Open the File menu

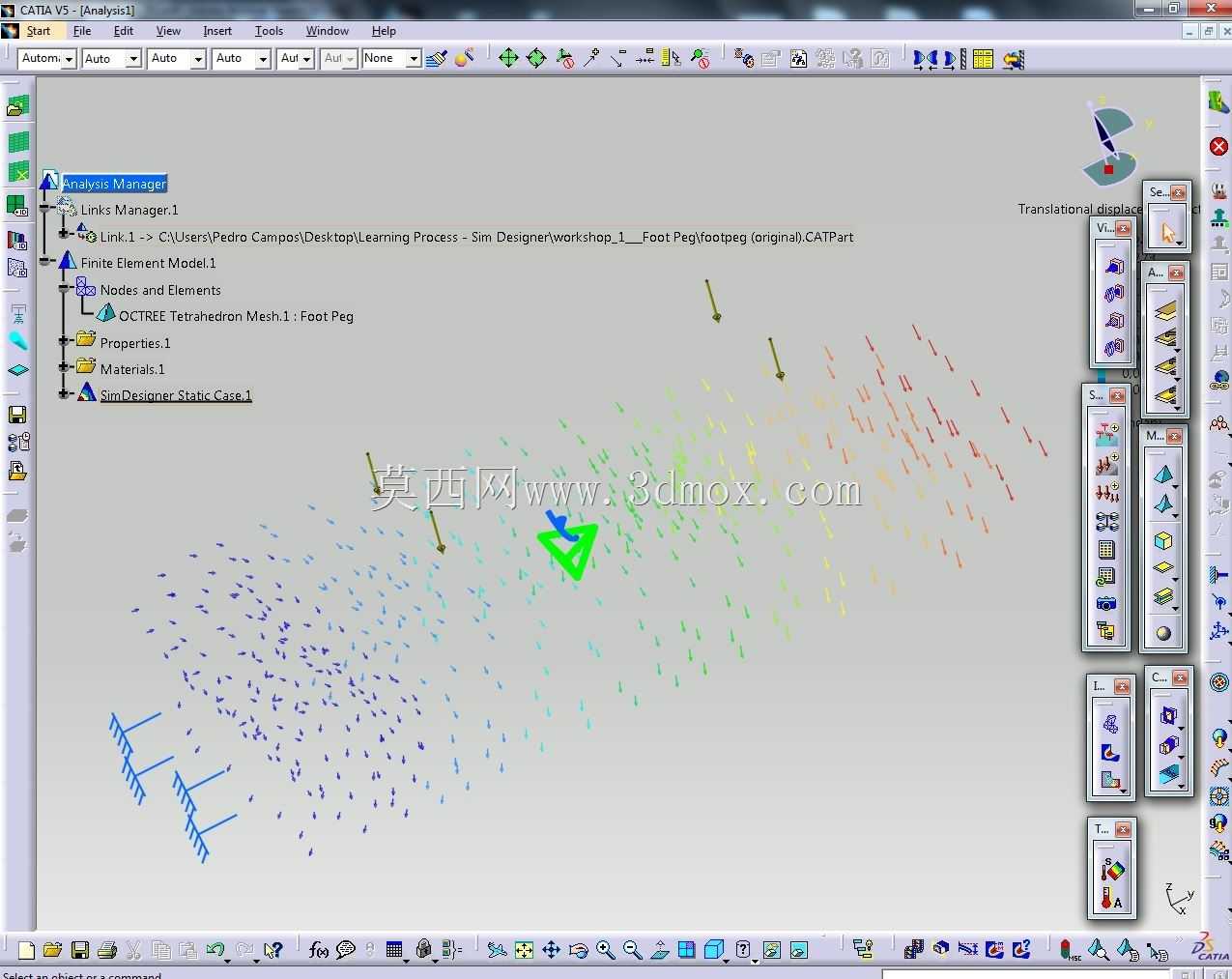pos(82,31)
